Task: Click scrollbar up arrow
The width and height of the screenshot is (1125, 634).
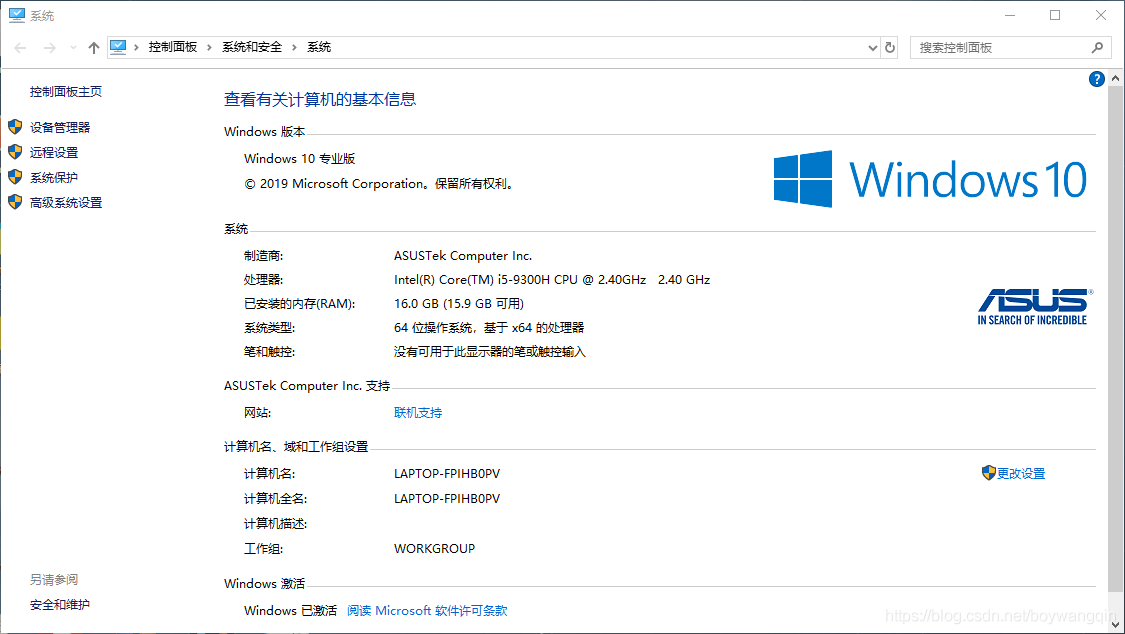Action: click(1115, 78)
